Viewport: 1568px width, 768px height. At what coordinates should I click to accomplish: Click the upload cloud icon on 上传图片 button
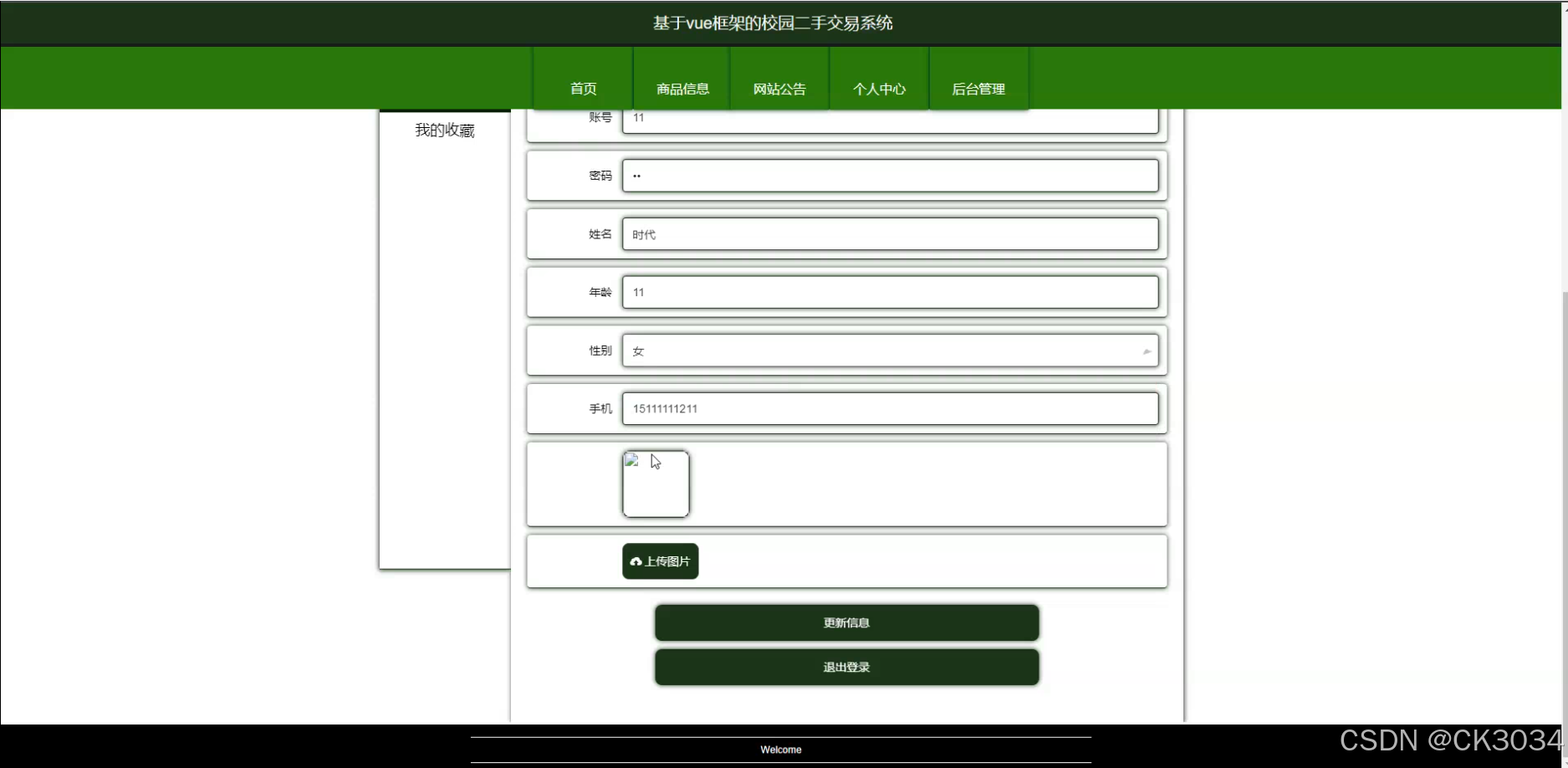[636, 561]
